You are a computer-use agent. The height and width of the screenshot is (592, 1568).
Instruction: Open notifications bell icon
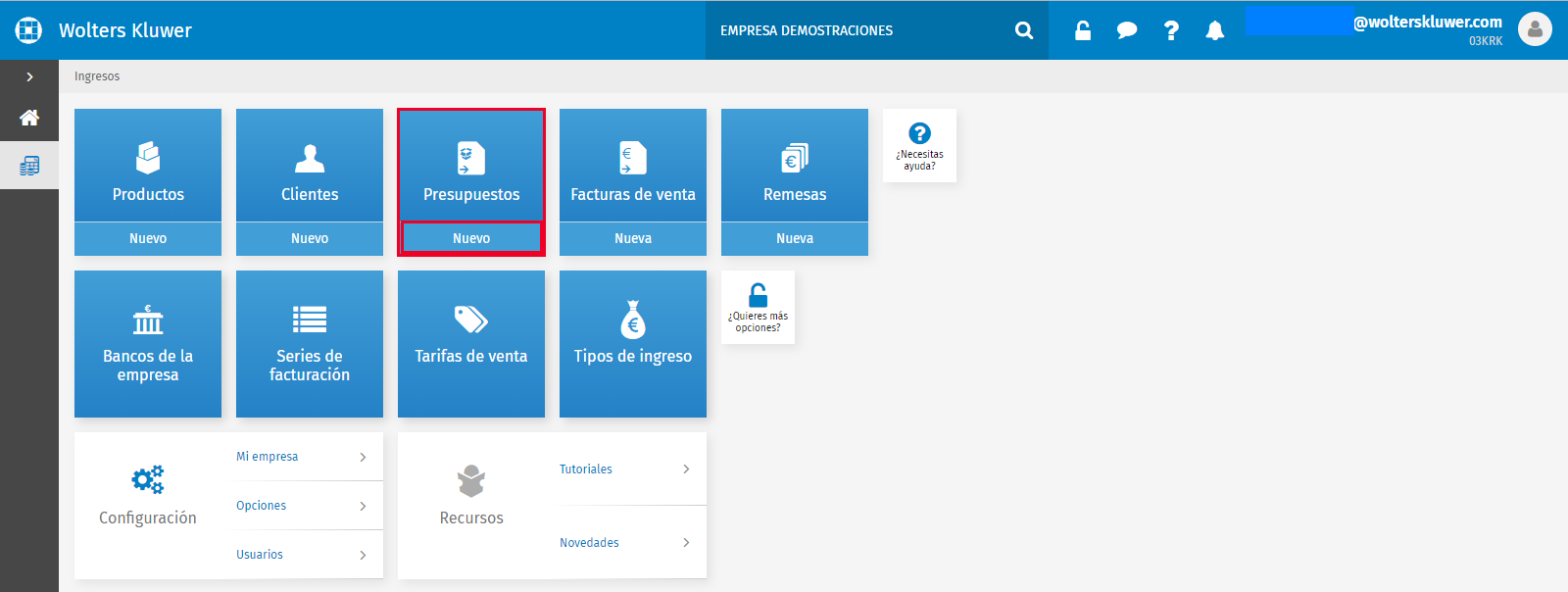[x=1215, y=30]
